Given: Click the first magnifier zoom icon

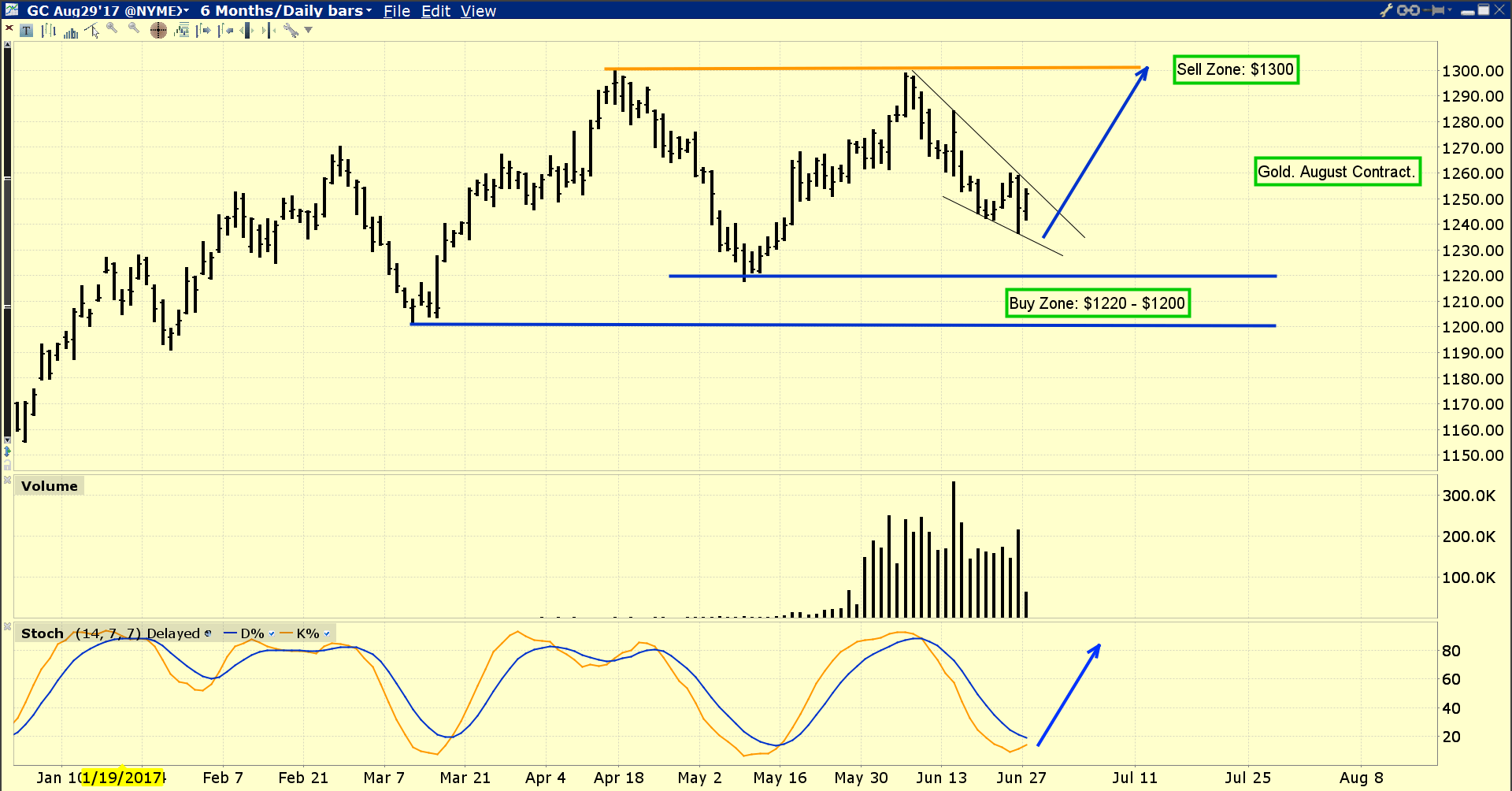Looking at the screenshot, I should [112, 29].
